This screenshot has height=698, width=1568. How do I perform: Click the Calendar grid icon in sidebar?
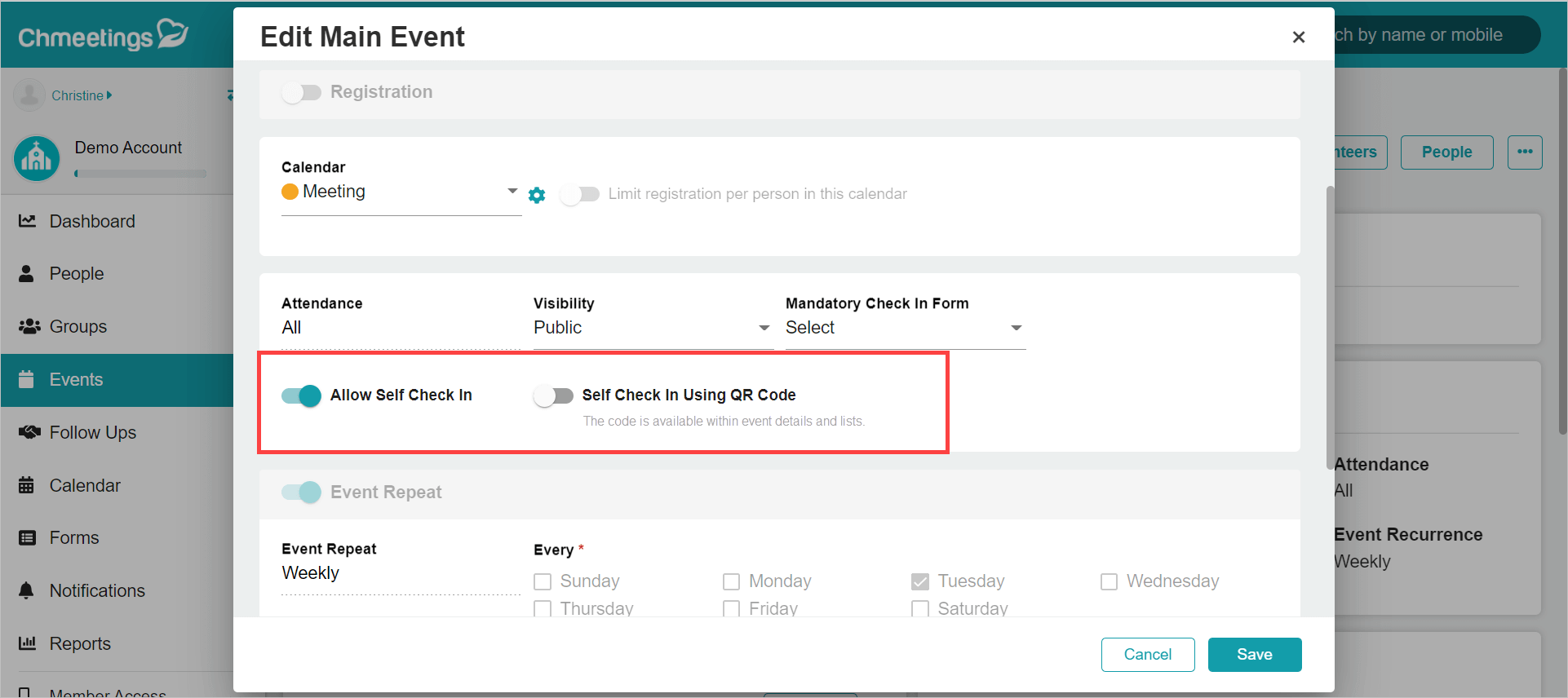click(x=26, y=485)
